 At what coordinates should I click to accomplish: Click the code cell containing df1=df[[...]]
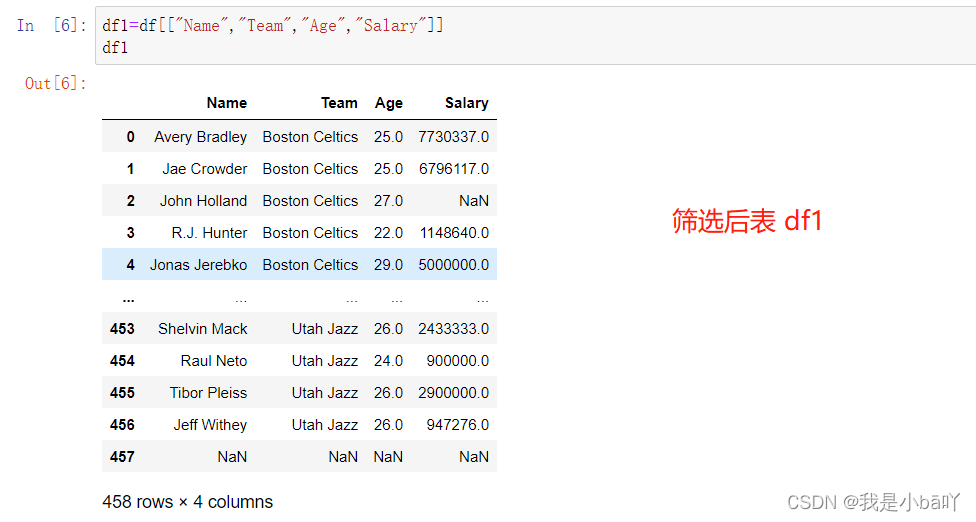(535, 35)
